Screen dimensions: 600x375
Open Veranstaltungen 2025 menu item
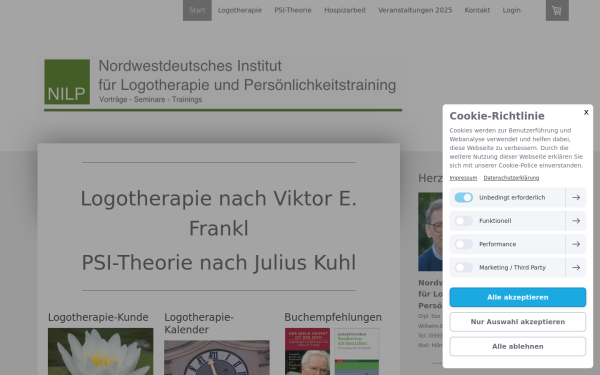(x=415, y=10)
